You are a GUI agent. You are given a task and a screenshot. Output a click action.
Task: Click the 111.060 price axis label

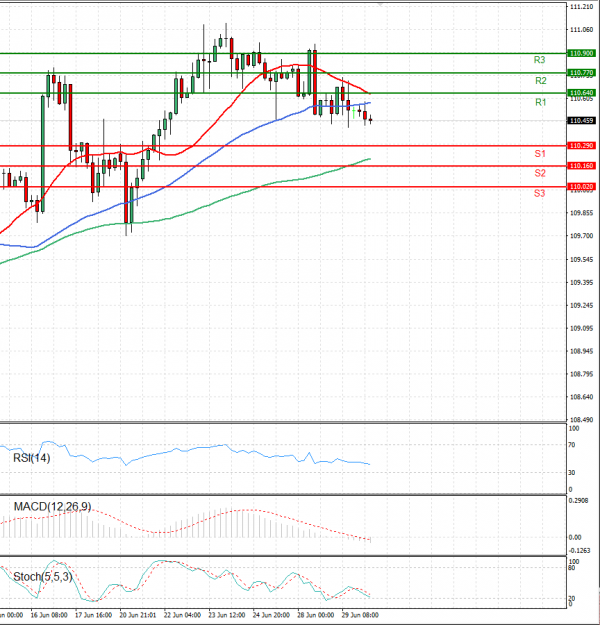581,29
